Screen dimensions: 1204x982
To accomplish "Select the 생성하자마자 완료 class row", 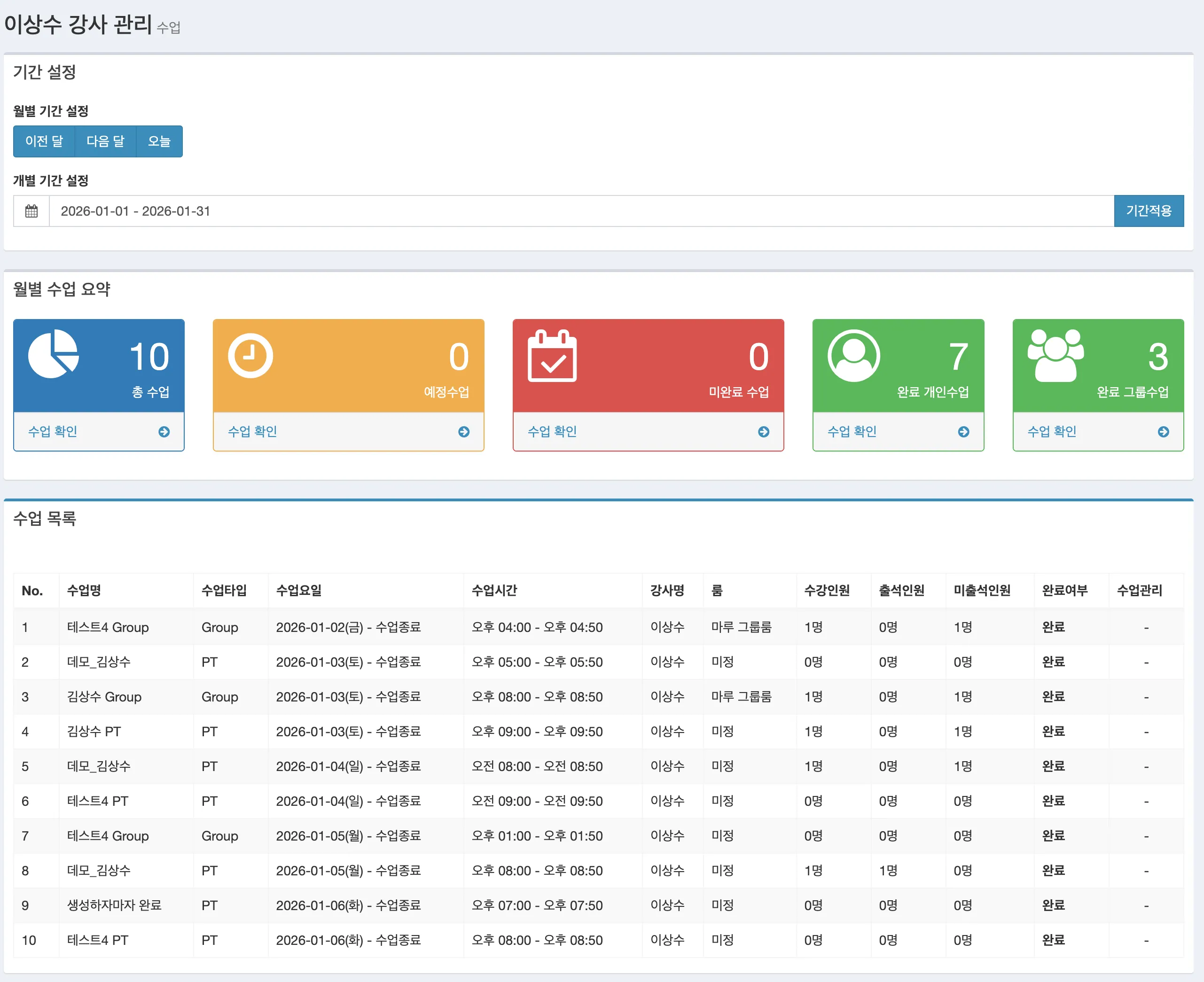I will point(114,905).
